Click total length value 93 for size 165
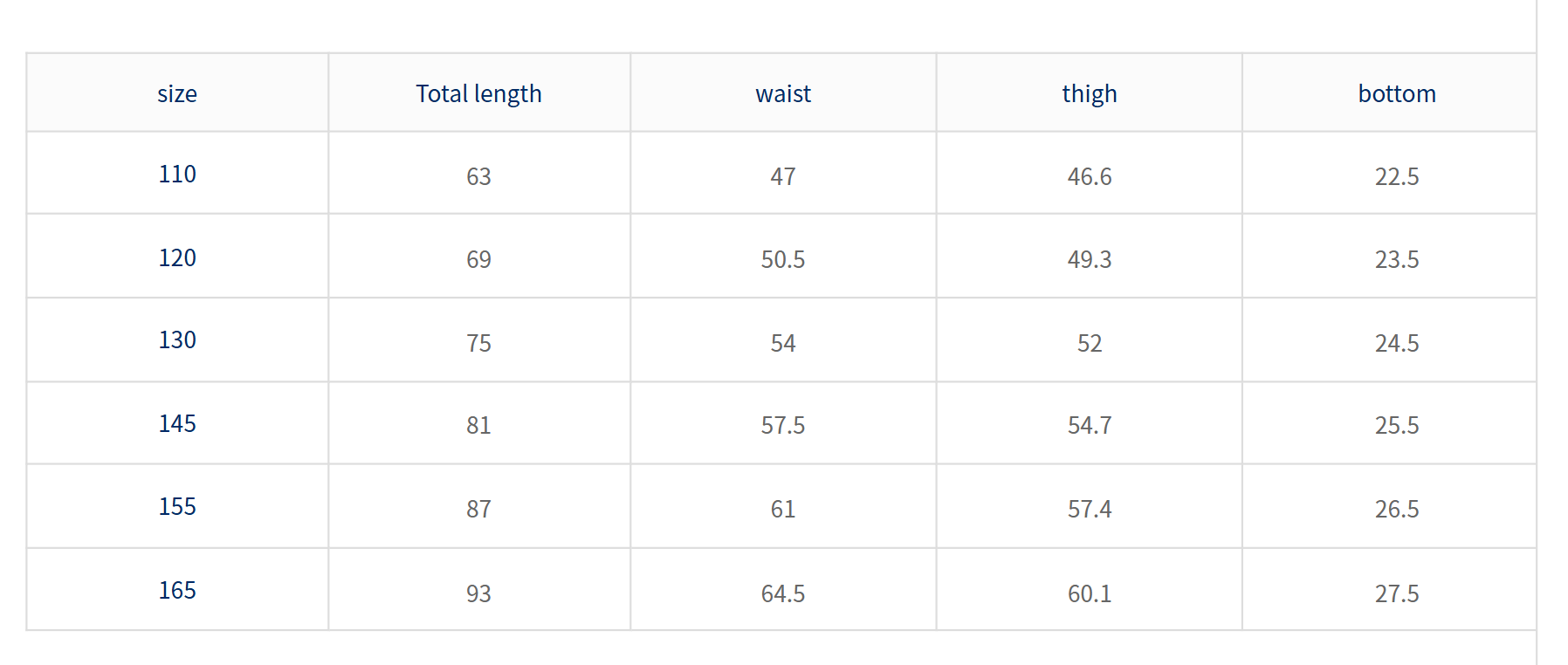Image resolution: width=1568 pixels, height=665 pixels. coord(478,594)
